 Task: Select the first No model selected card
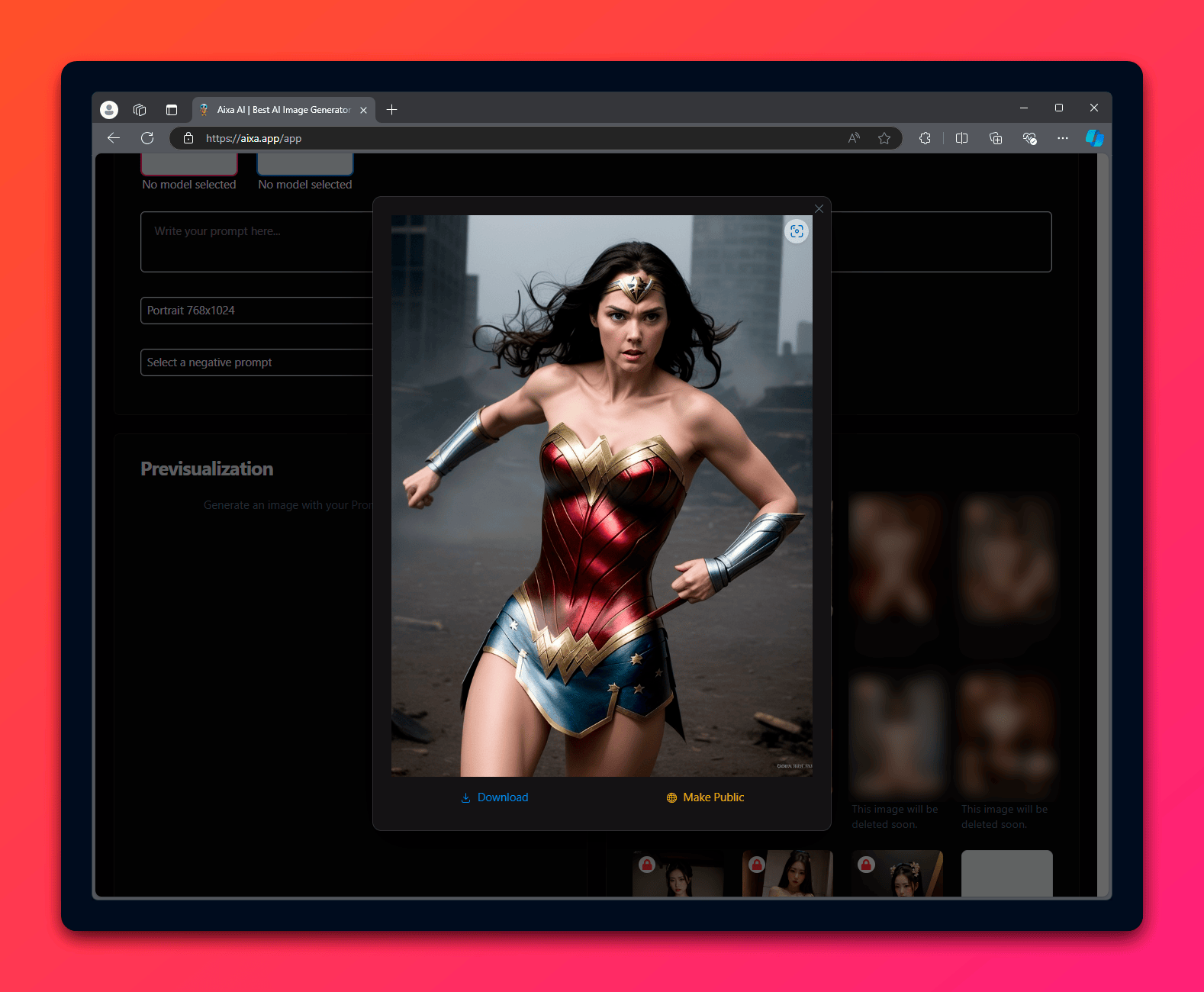[189, 172]
